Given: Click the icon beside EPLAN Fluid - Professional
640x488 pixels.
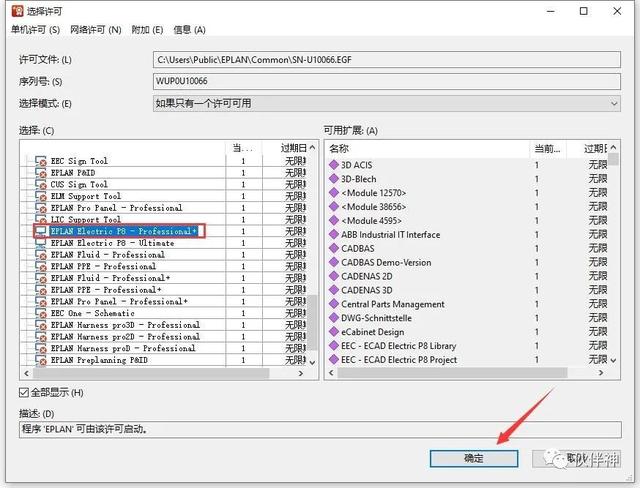Looking at the screenshot, I should (x=41, y=255).
